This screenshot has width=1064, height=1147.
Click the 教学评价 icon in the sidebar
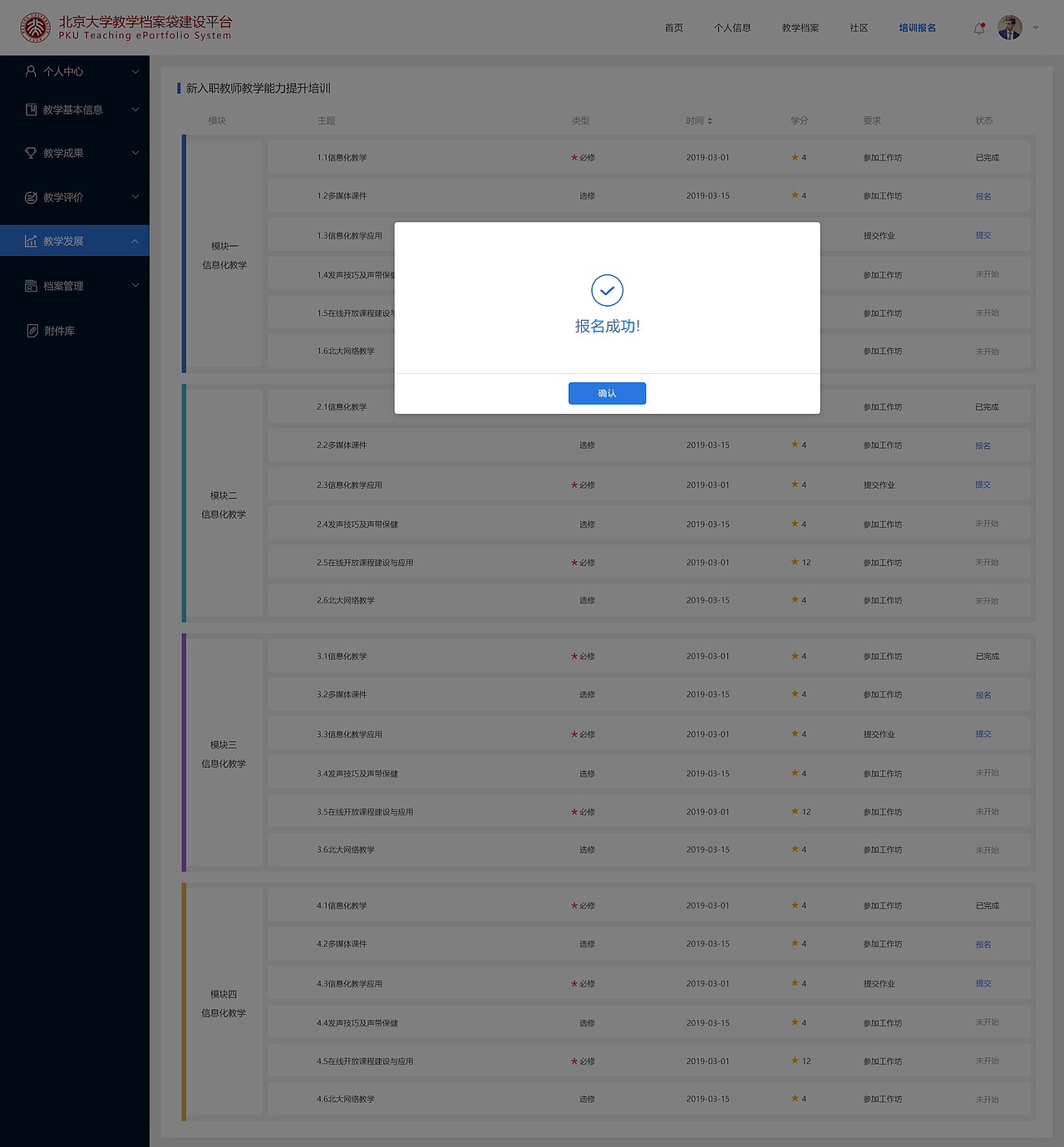point(31,197)
